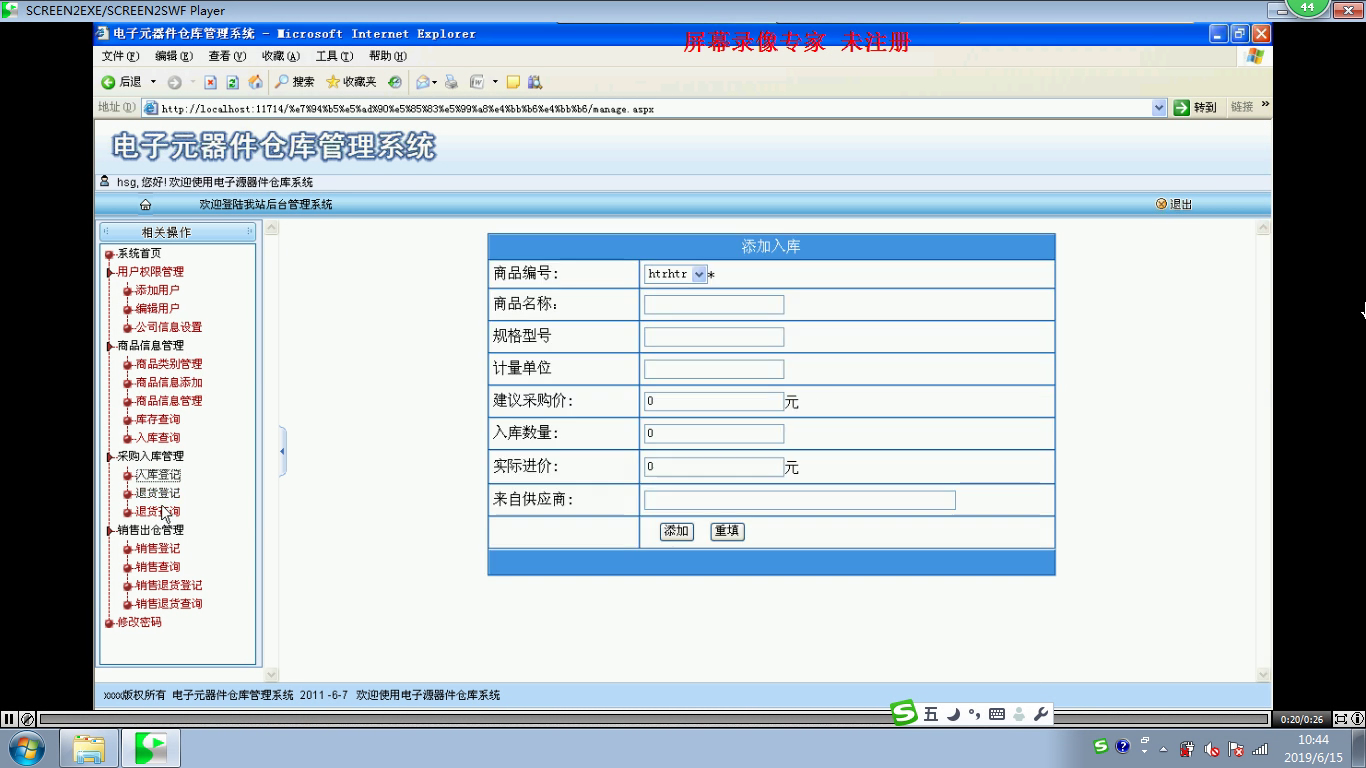Collapse the 用户权限管理 tree node
Viewport: 1366px width, 768px height.
pos(110,272)
